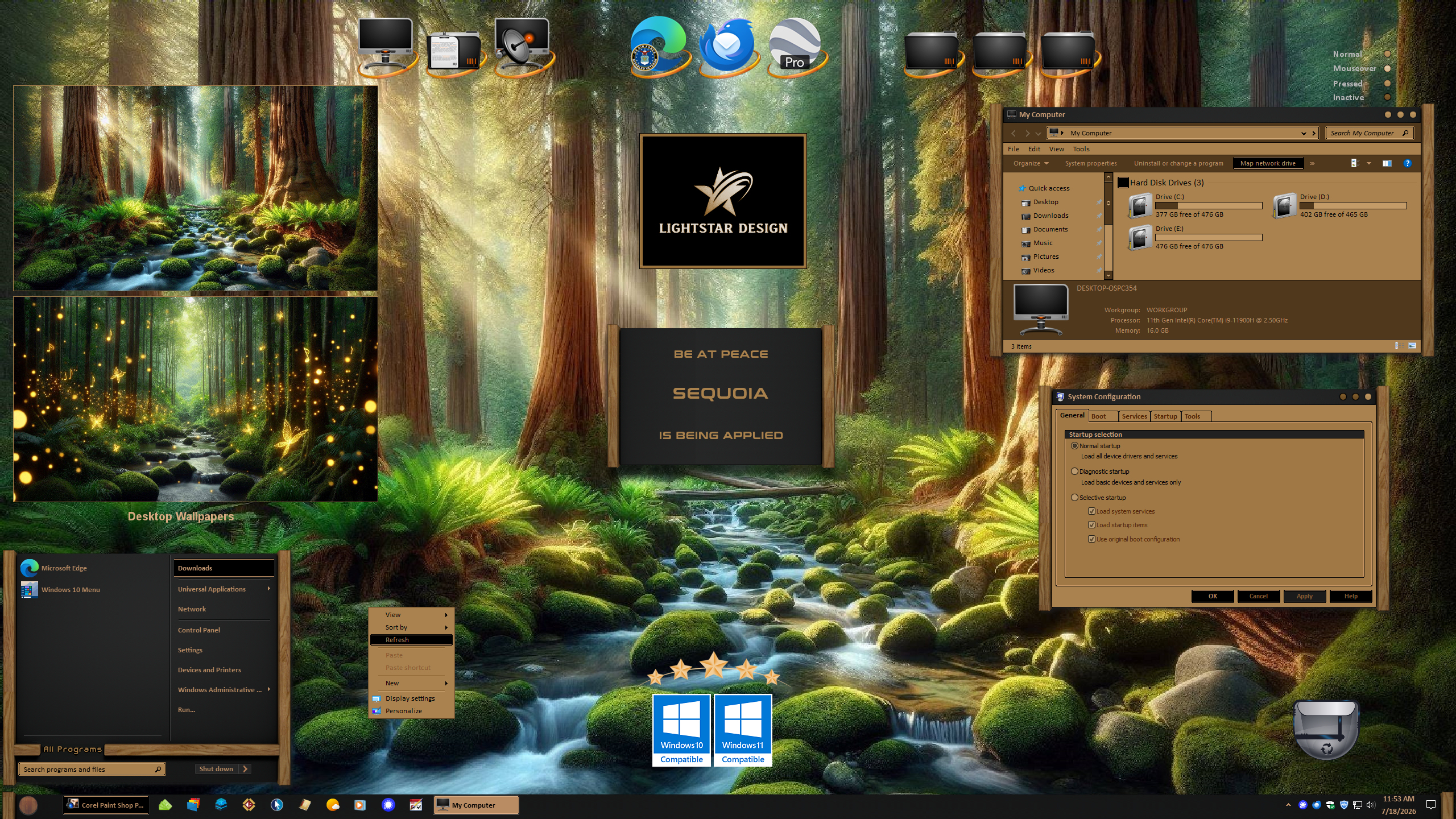Open the address bar history dropdown arrow
The height and width of the screenshot is (819, 1456).
pyautogui.click(x=1304, y=133)
